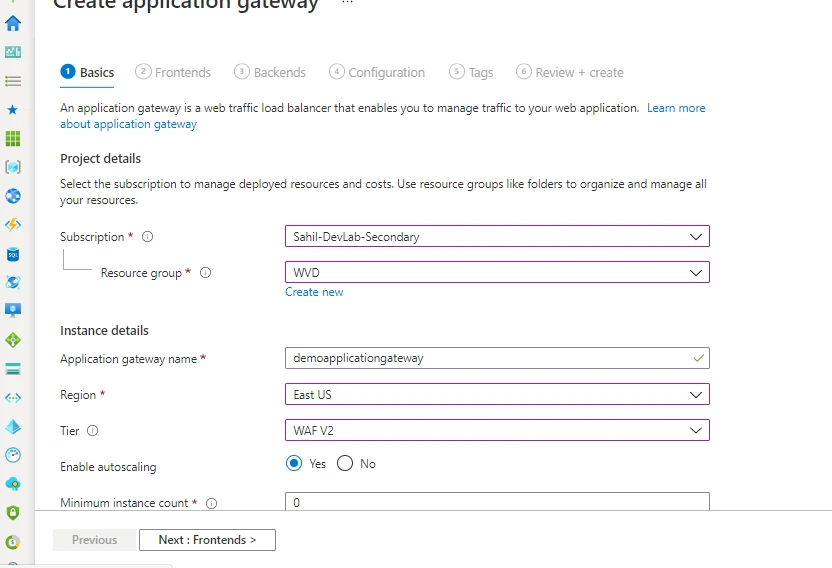Click the Home icon in sidebar

tap(13, 23)
